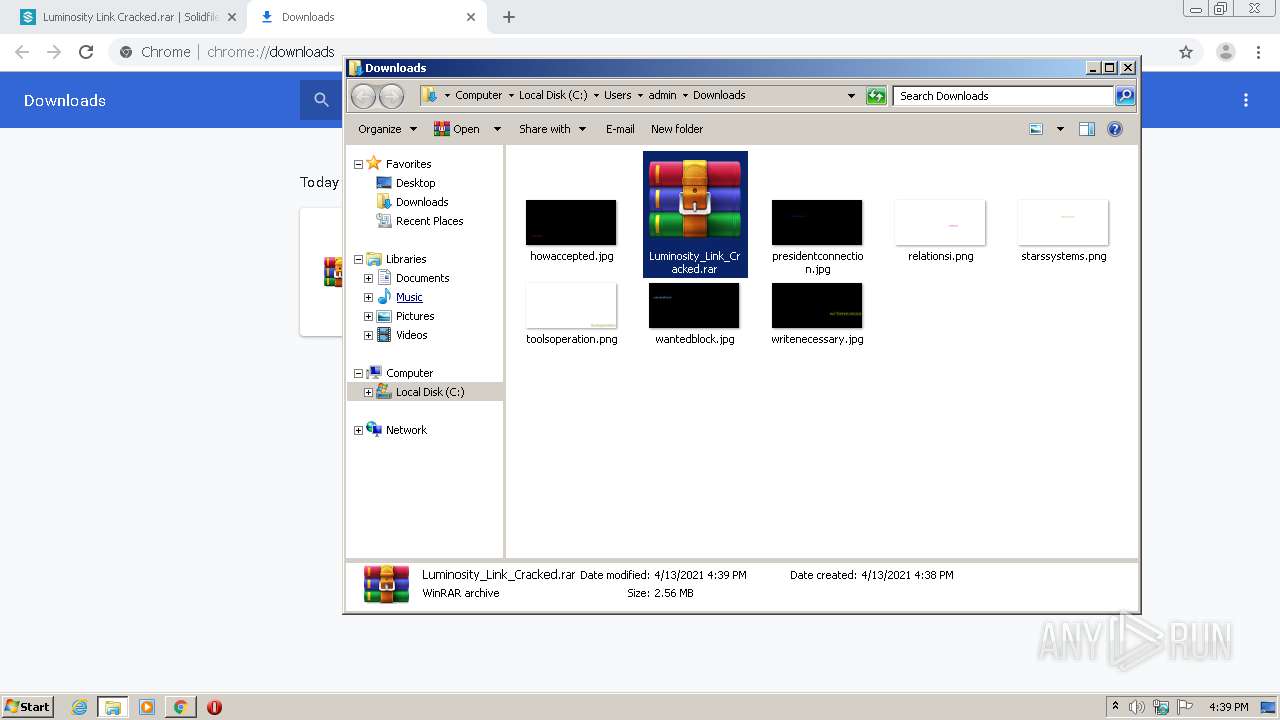Open Chrome Downloads more actions menu
This screenshot has height=720, width=1280.
[1246, 100]
